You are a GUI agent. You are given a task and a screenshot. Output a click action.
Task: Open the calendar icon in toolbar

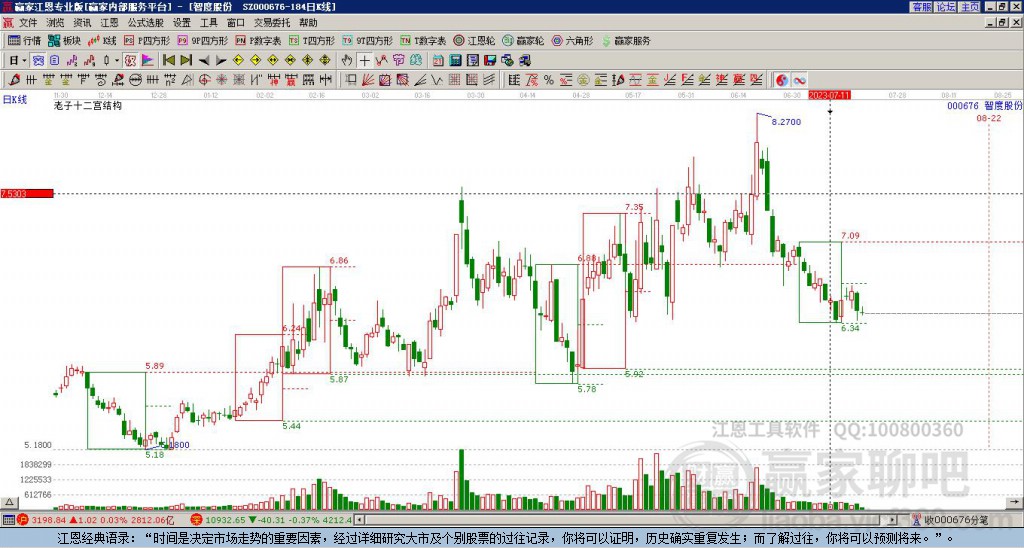pyautogui.click(x=438, y=61)
